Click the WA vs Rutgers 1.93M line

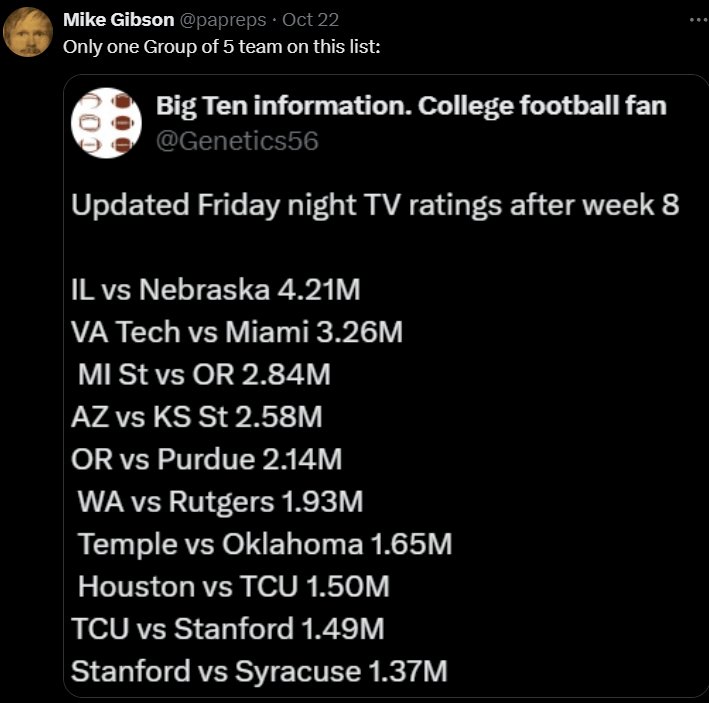pyautogui.click(x=220, y=502)
